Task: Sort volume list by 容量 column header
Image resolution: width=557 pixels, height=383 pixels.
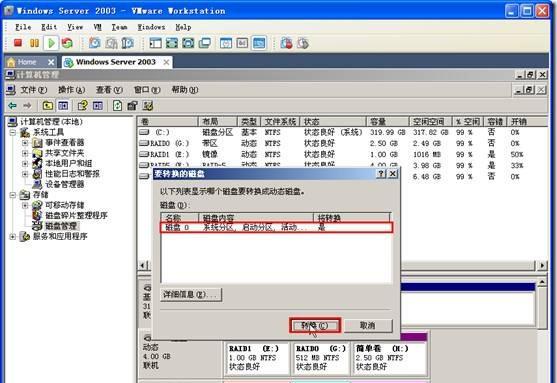Action: pyautogui.click(x=388, y=122)
